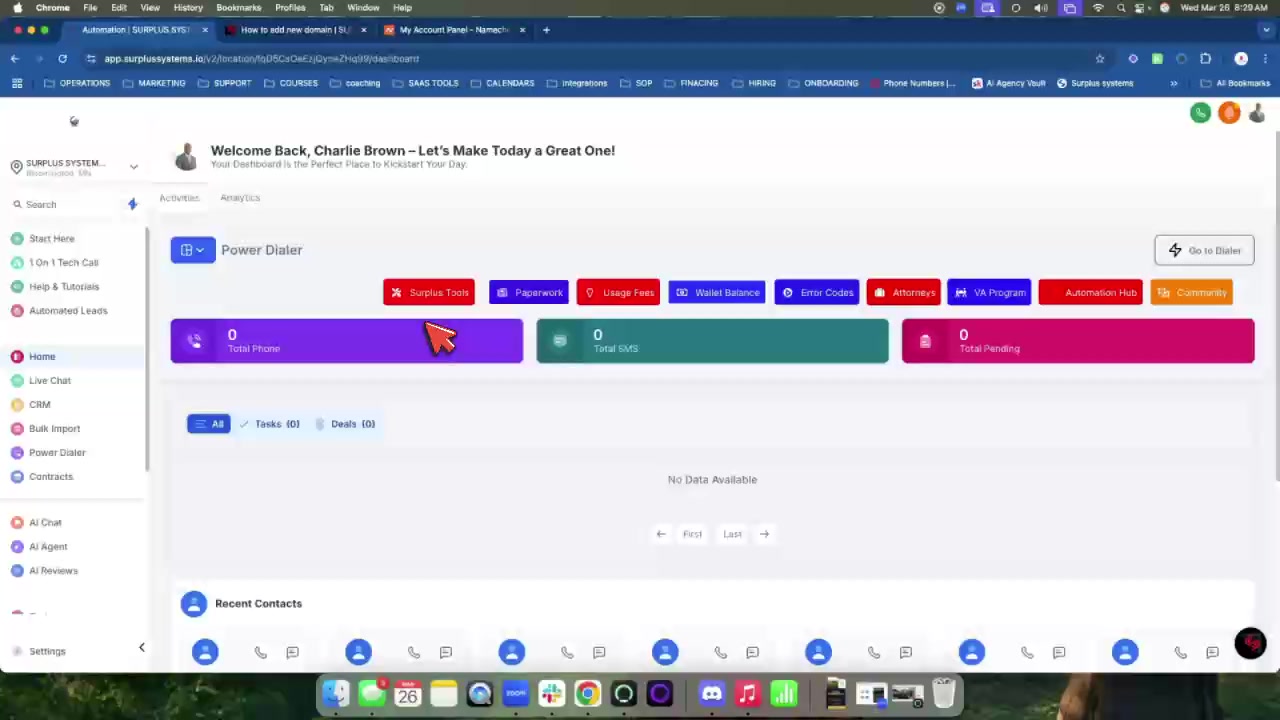Open the Wallet Balance button

[x=717, y=293]
